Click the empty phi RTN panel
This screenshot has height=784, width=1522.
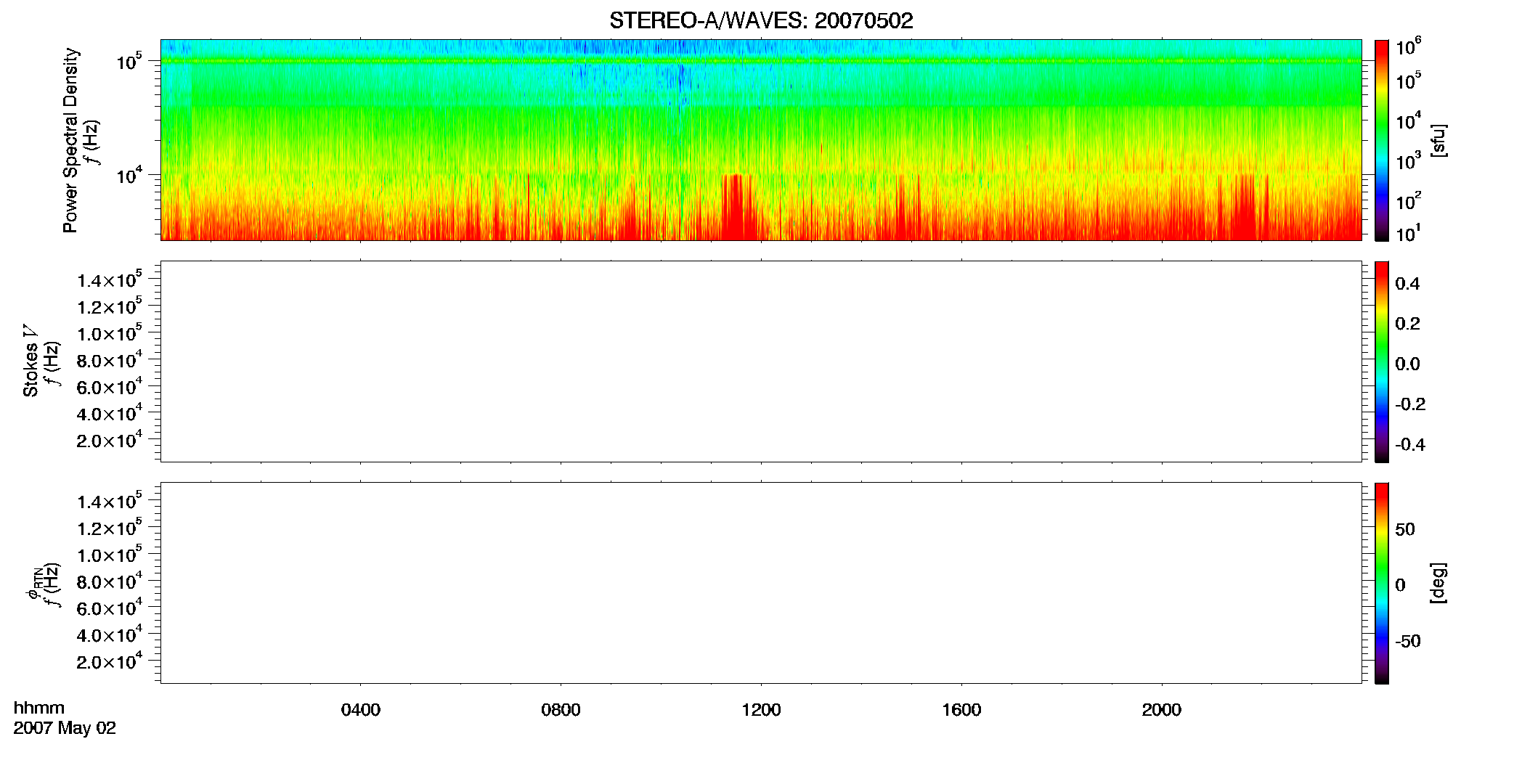[761, 583]
